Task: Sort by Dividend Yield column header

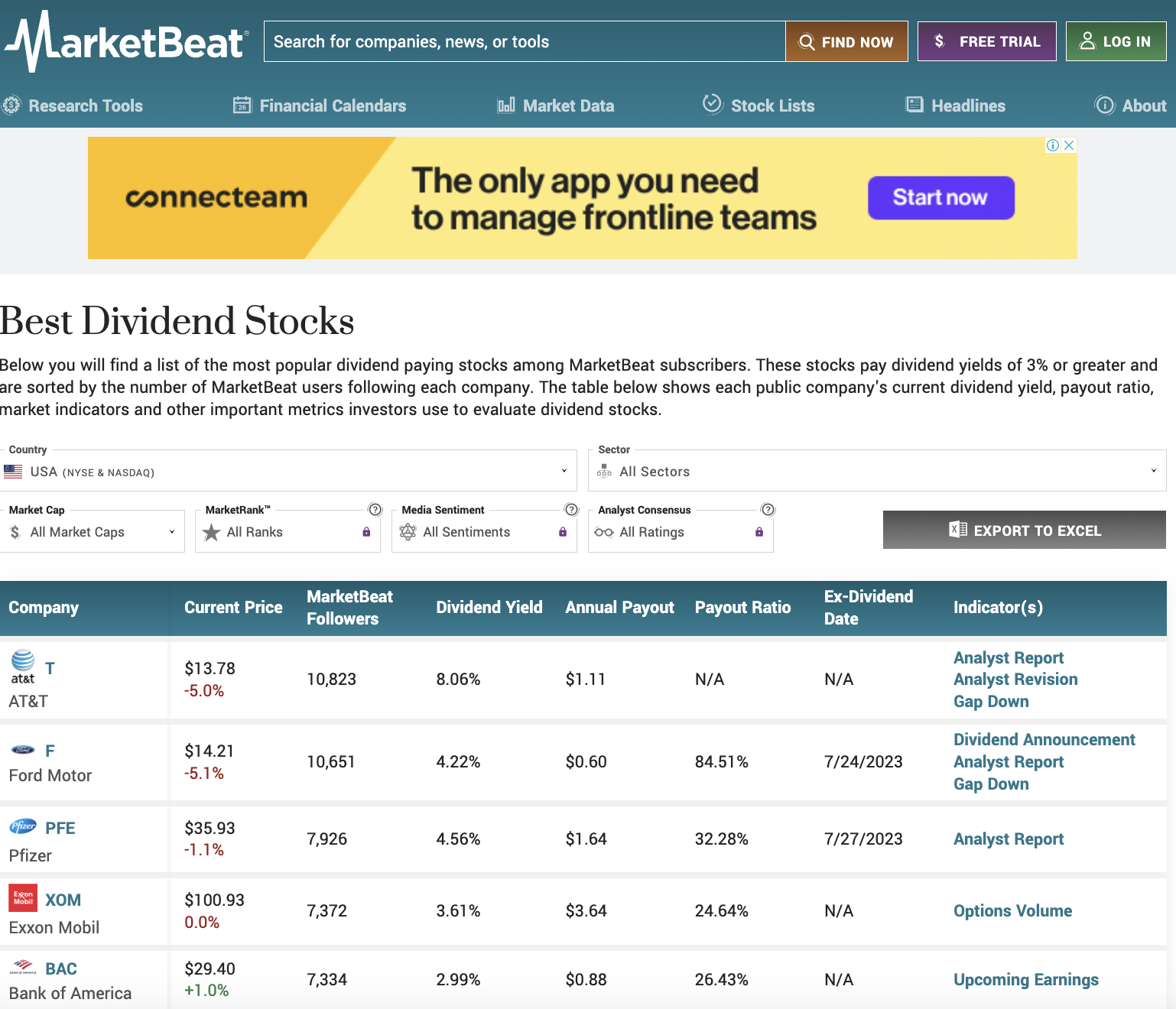Action: pos(489,608)
